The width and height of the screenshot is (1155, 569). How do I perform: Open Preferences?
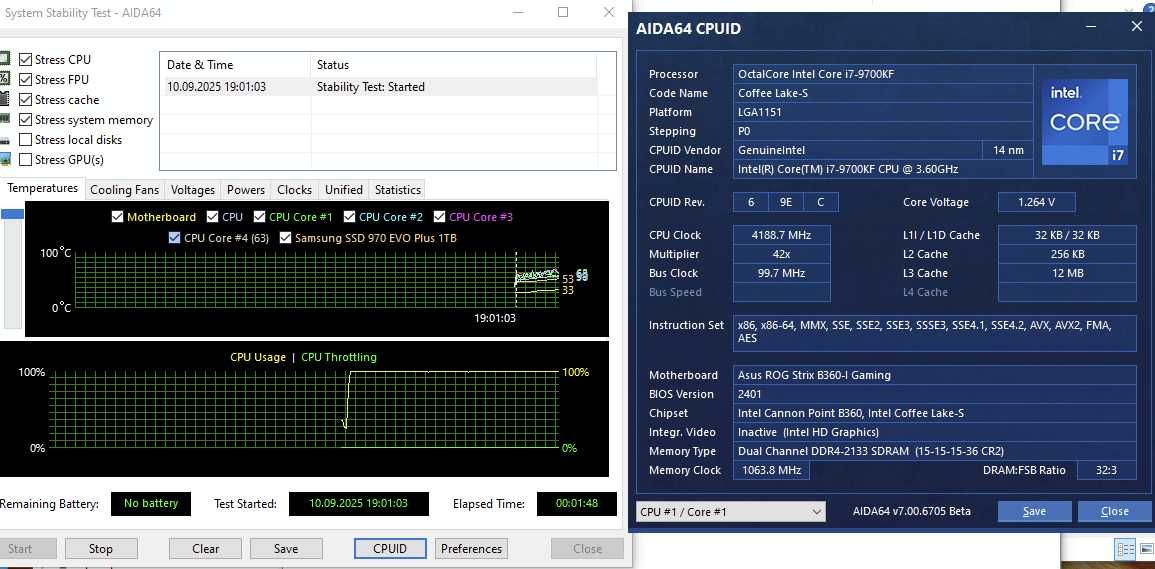[471, 548]
